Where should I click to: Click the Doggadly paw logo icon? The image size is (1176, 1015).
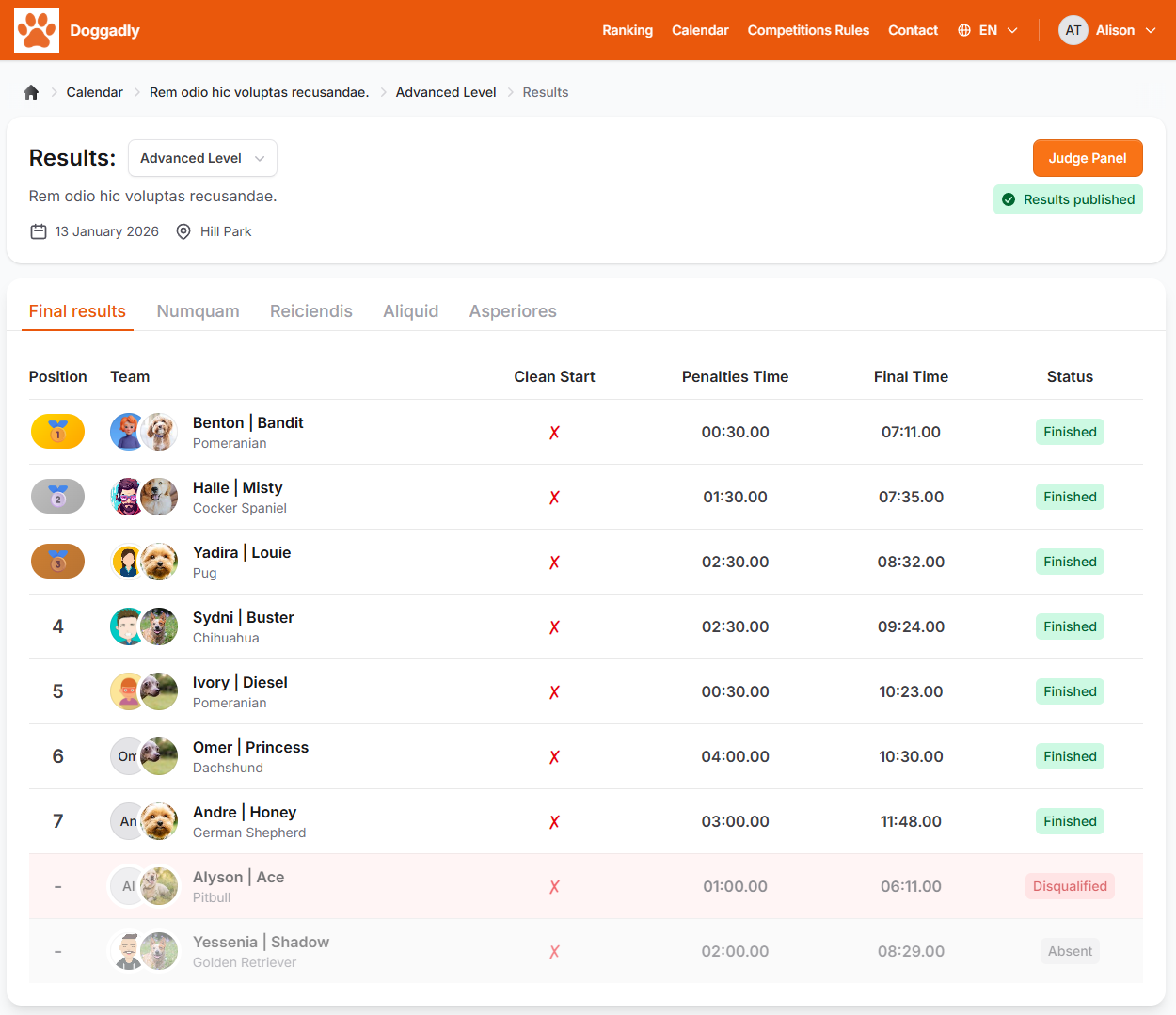point(37,30)
